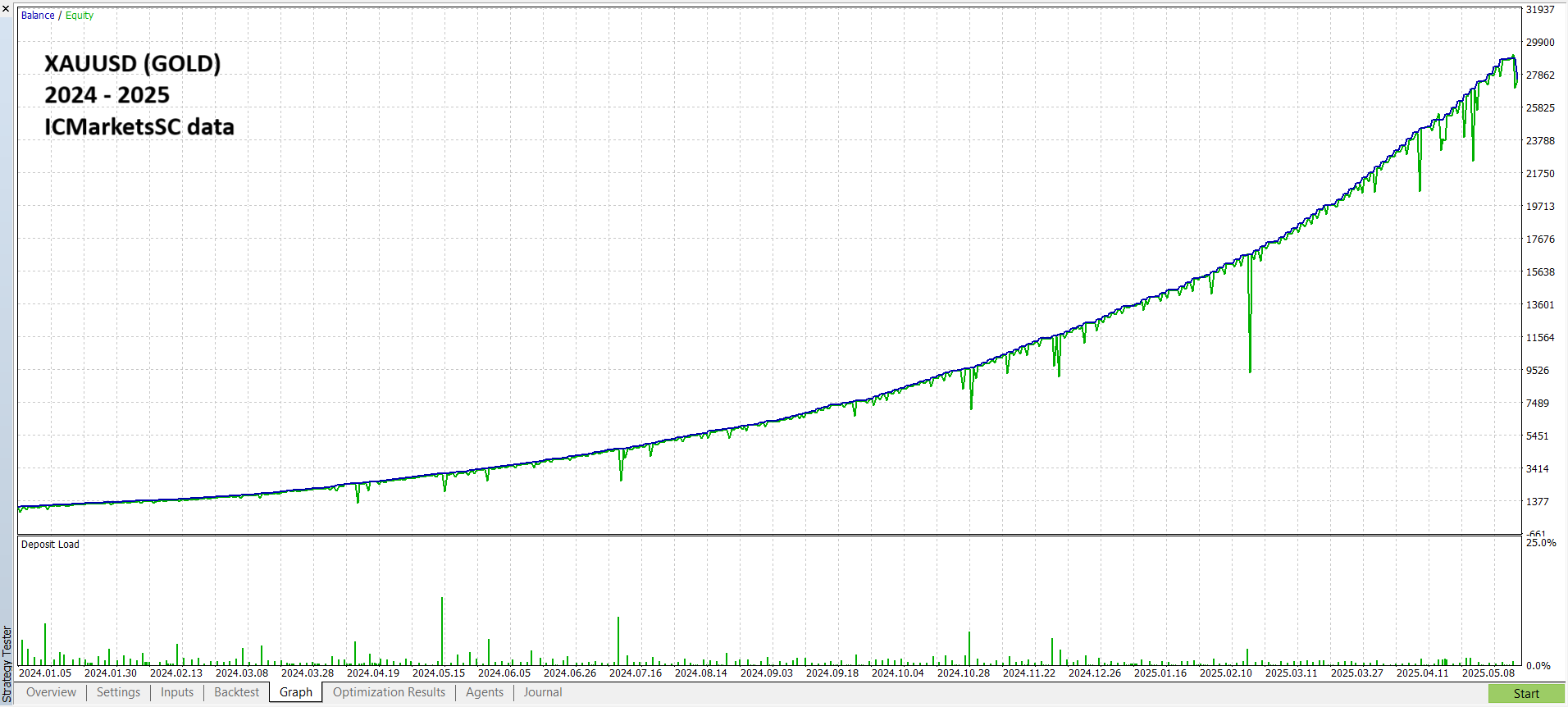The height and width of the screenshot is (707, 1568).
Task: Click the 29900 axis value
Action: point(1540,43)
